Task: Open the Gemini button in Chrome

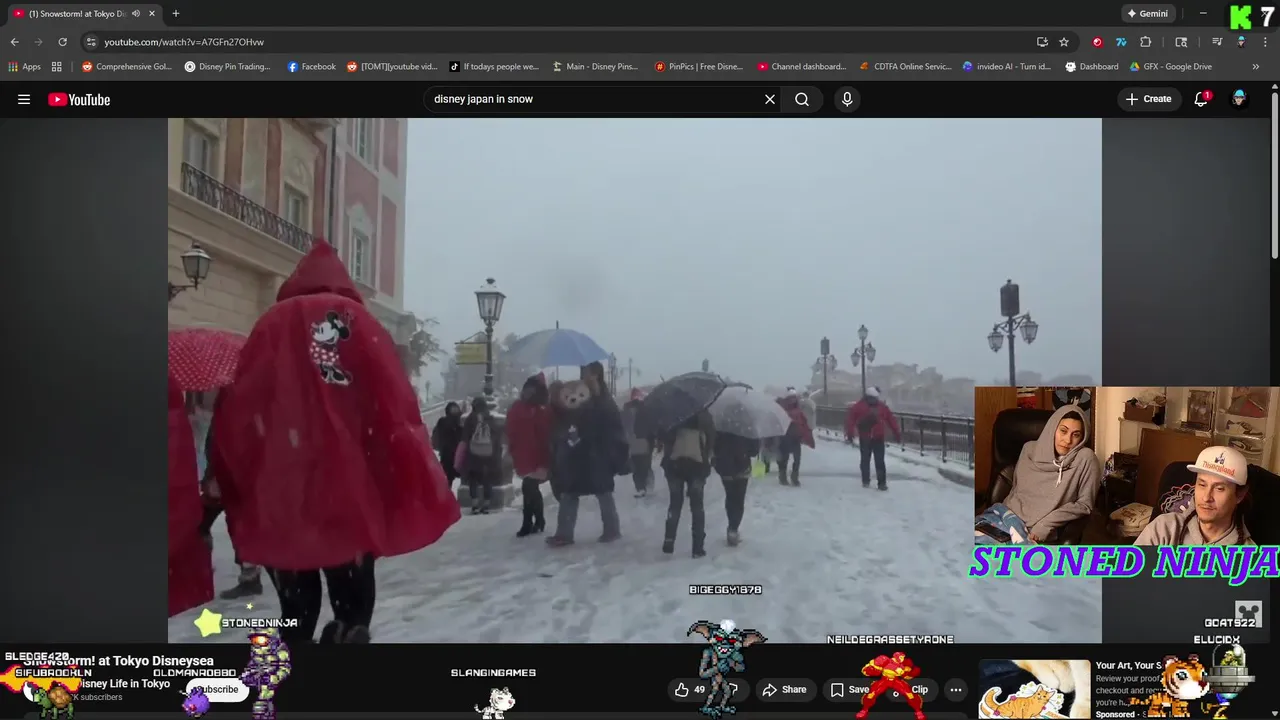Action: point(1147,14)
